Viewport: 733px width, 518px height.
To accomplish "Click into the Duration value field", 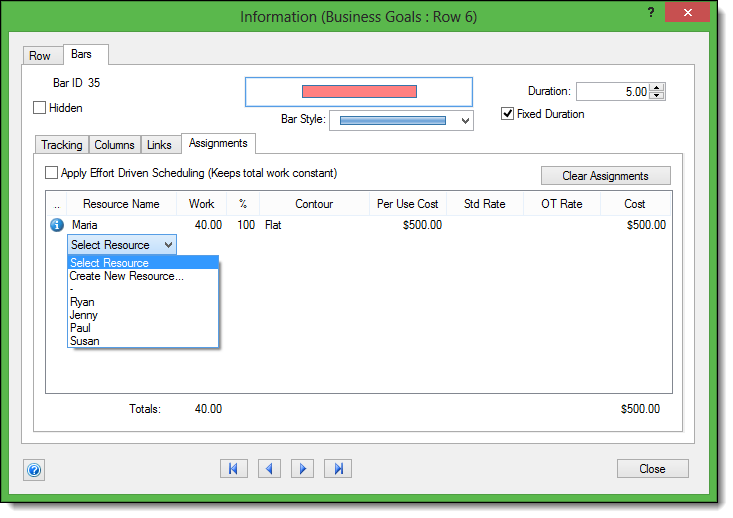I will tap(611, 91).
